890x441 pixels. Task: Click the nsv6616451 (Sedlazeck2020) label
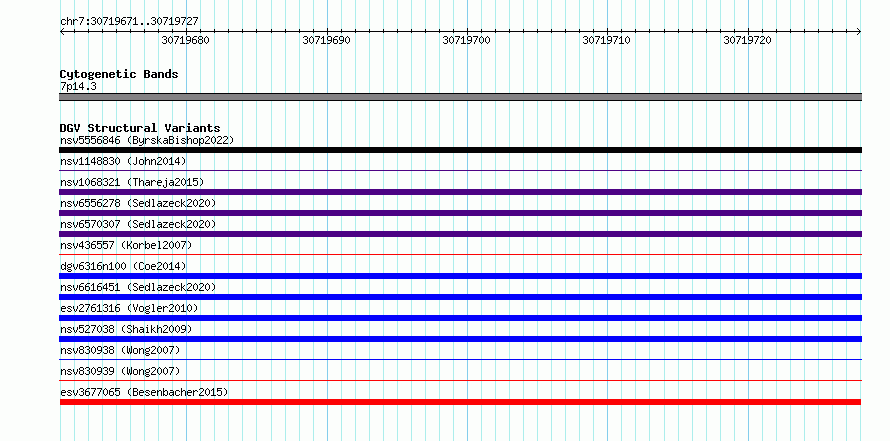[x=138, y=287]
